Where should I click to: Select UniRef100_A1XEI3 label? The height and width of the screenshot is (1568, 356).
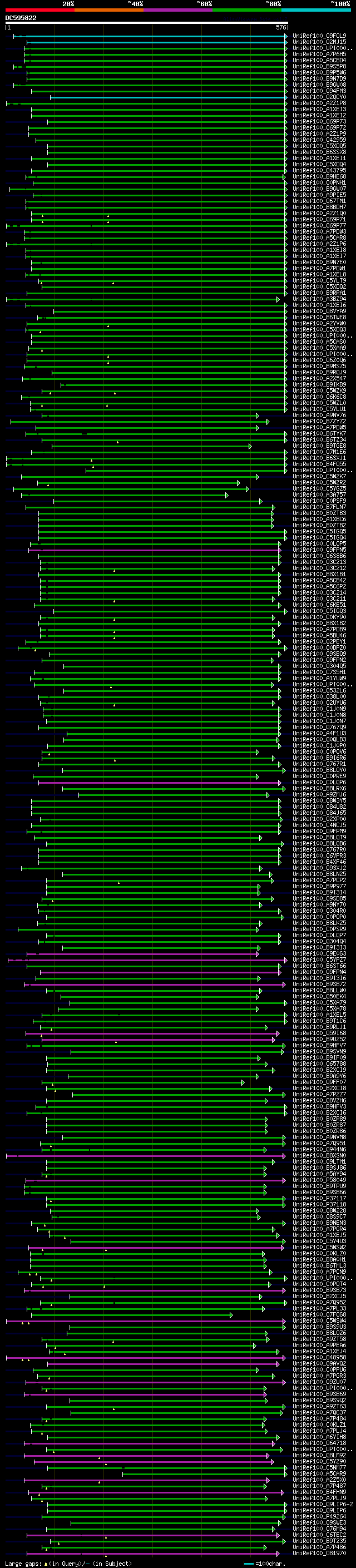pyautogui.click(x=319, y=110)
